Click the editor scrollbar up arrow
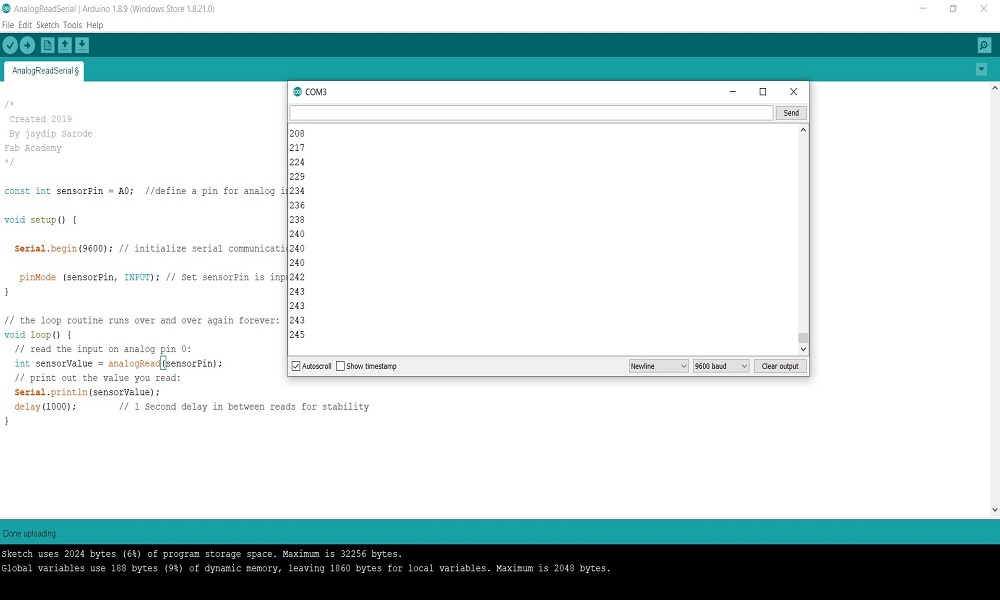1000x600 pixels. point(994,88)
